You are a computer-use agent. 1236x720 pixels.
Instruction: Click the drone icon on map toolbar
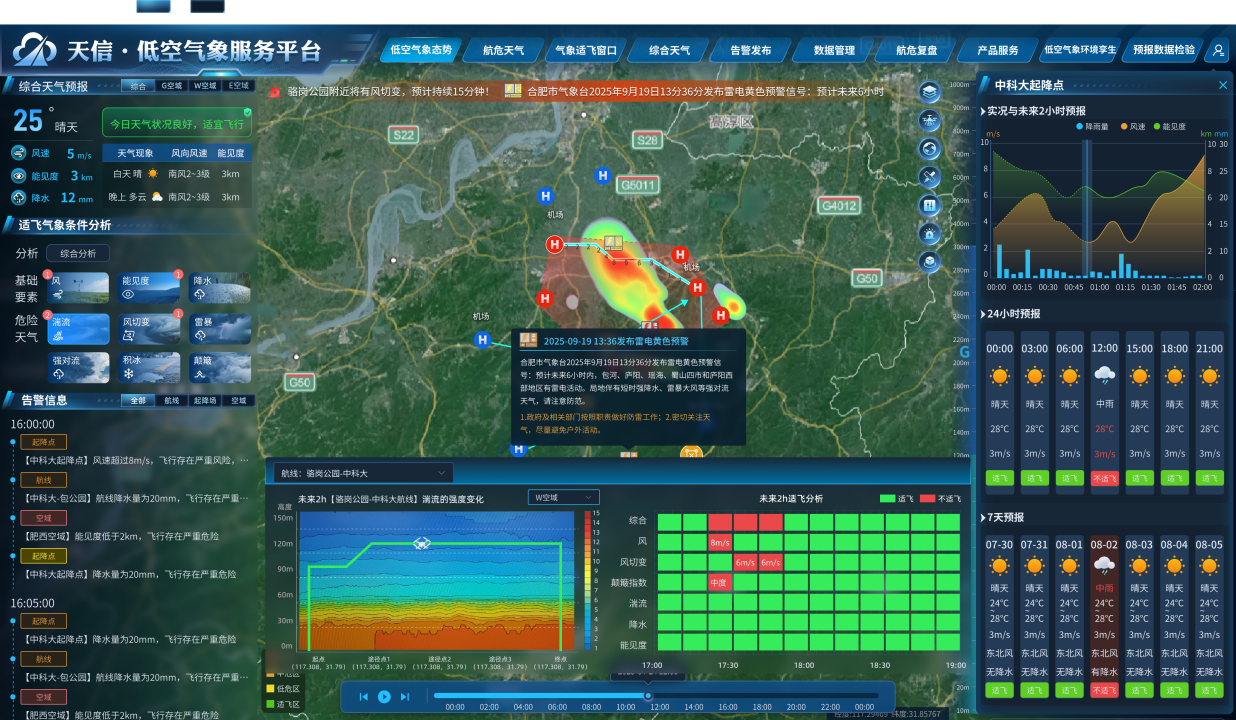pos(930,121)
